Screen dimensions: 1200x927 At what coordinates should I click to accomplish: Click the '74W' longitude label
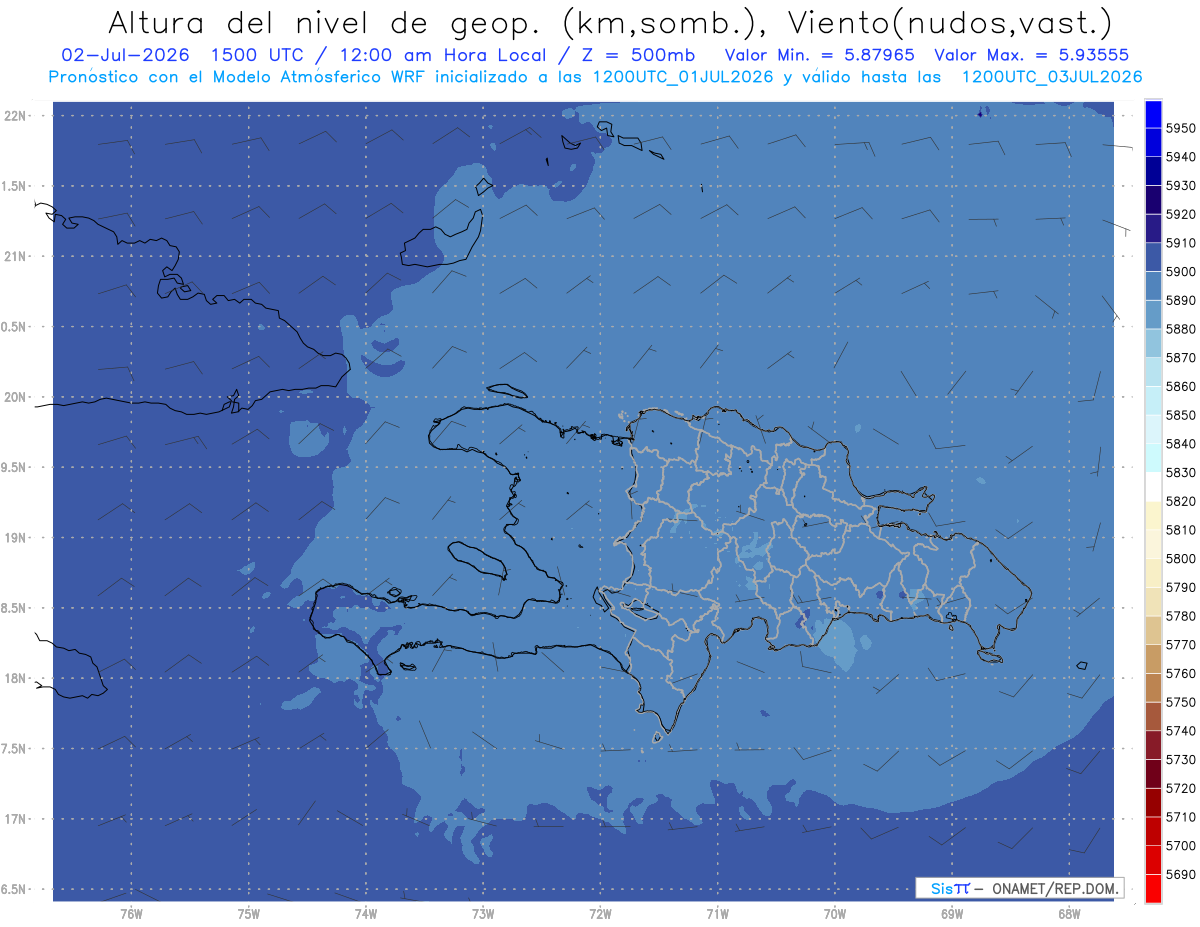click(x=366, y=914)
